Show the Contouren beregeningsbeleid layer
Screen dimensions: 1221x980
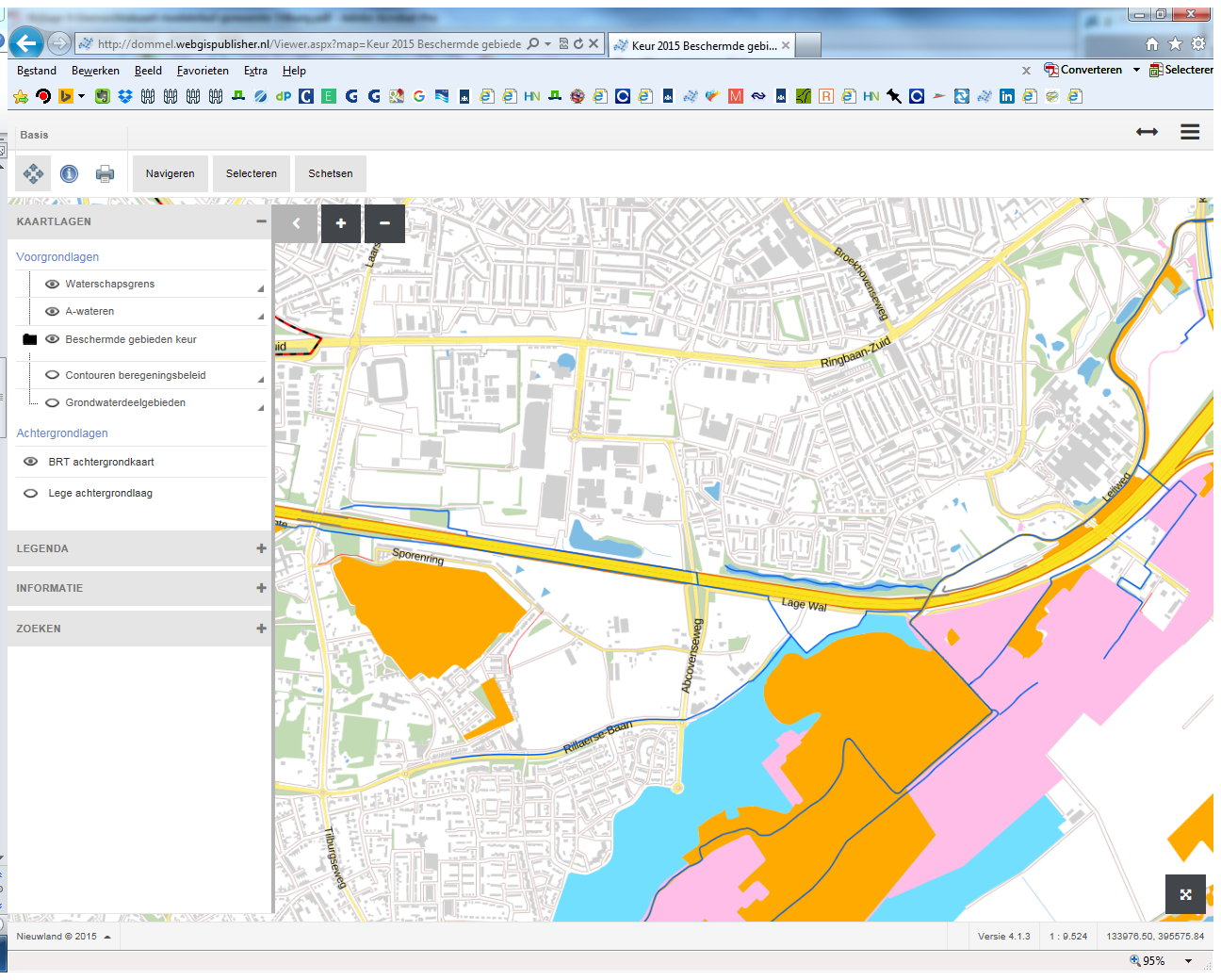pos(53,375)
